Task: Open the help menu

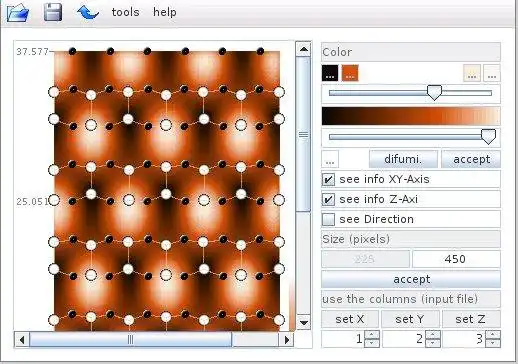Action: [165, 12]
